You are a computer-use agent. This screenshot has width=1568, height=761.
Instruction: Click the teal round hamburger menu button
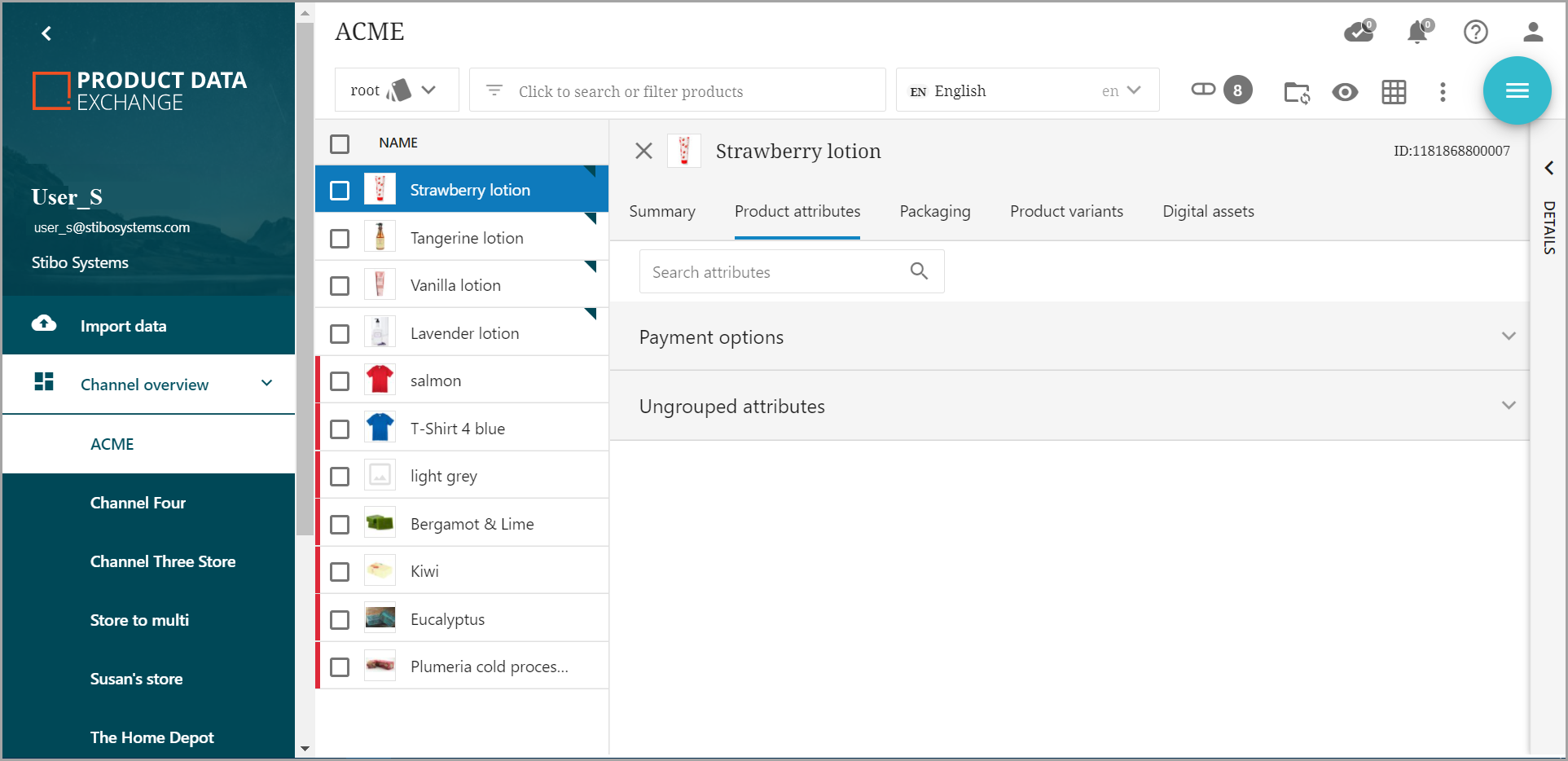[1517, 90]
